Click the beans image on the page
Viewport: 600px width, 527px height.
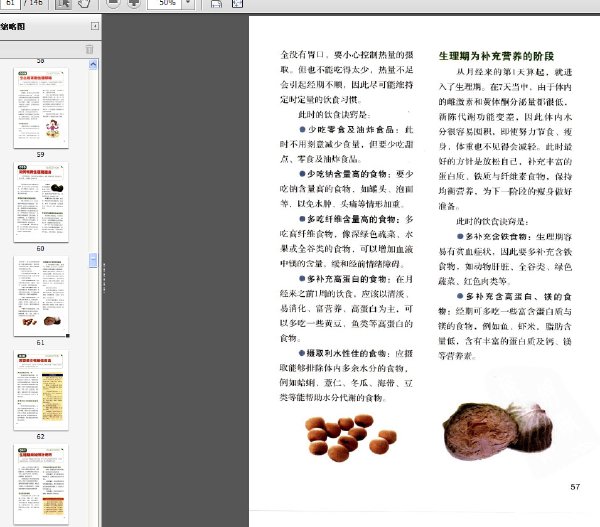(x=350, y=438)
